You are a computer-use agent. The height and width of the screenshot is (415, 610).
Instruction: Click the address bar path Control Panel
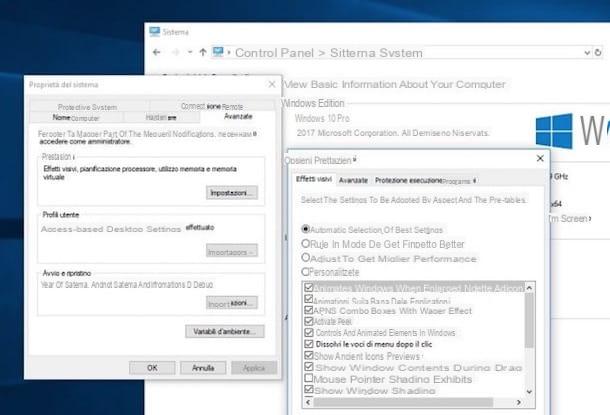pyautogui.click(x=274, y=53)
